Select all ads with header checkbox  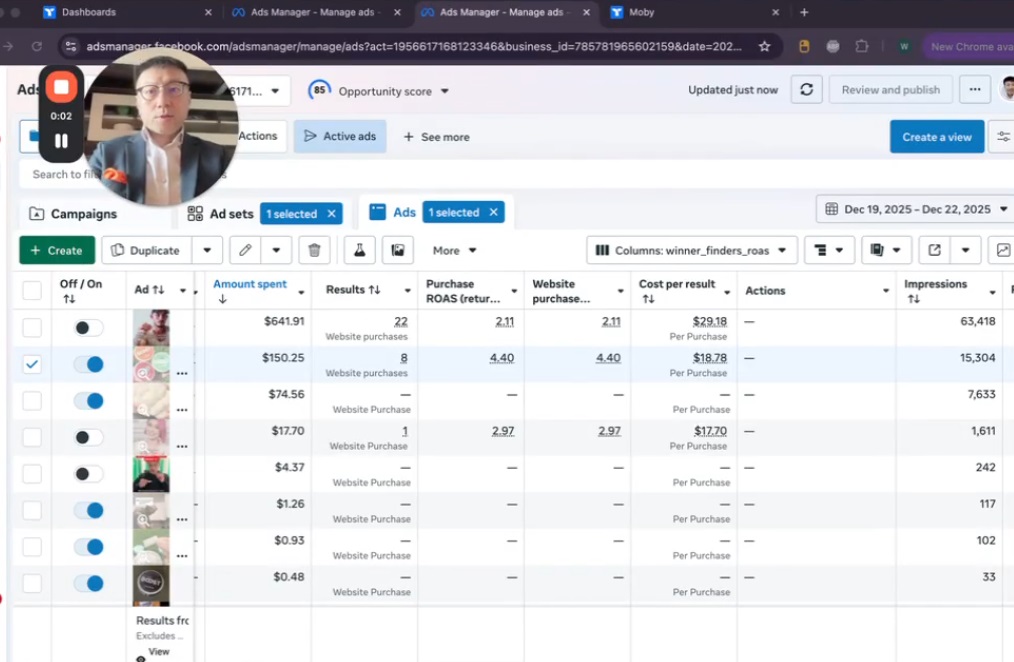(32, 291)
